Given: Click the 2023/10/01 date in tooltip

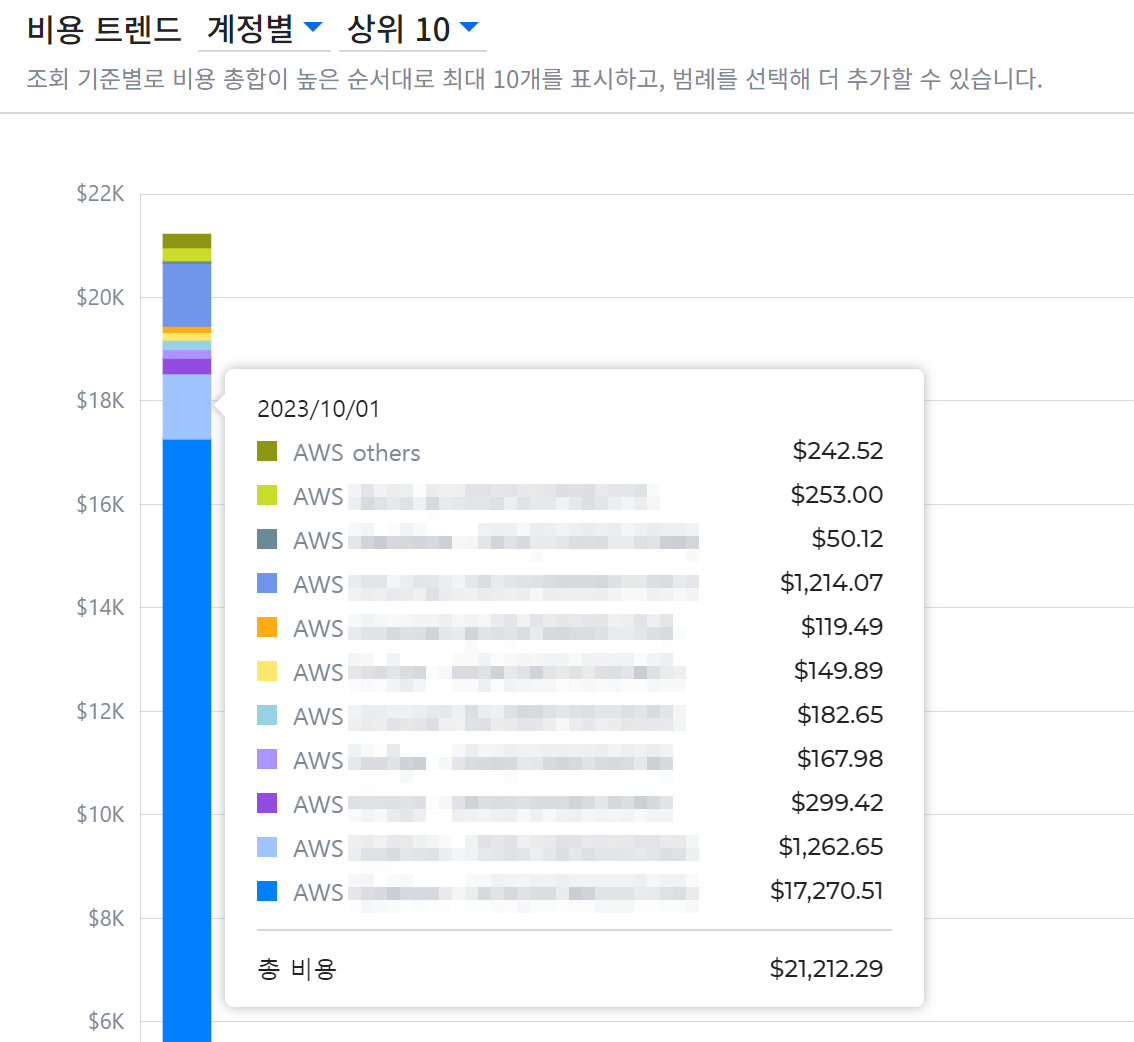Looking at the screenshot, I should tap(318, 408).
